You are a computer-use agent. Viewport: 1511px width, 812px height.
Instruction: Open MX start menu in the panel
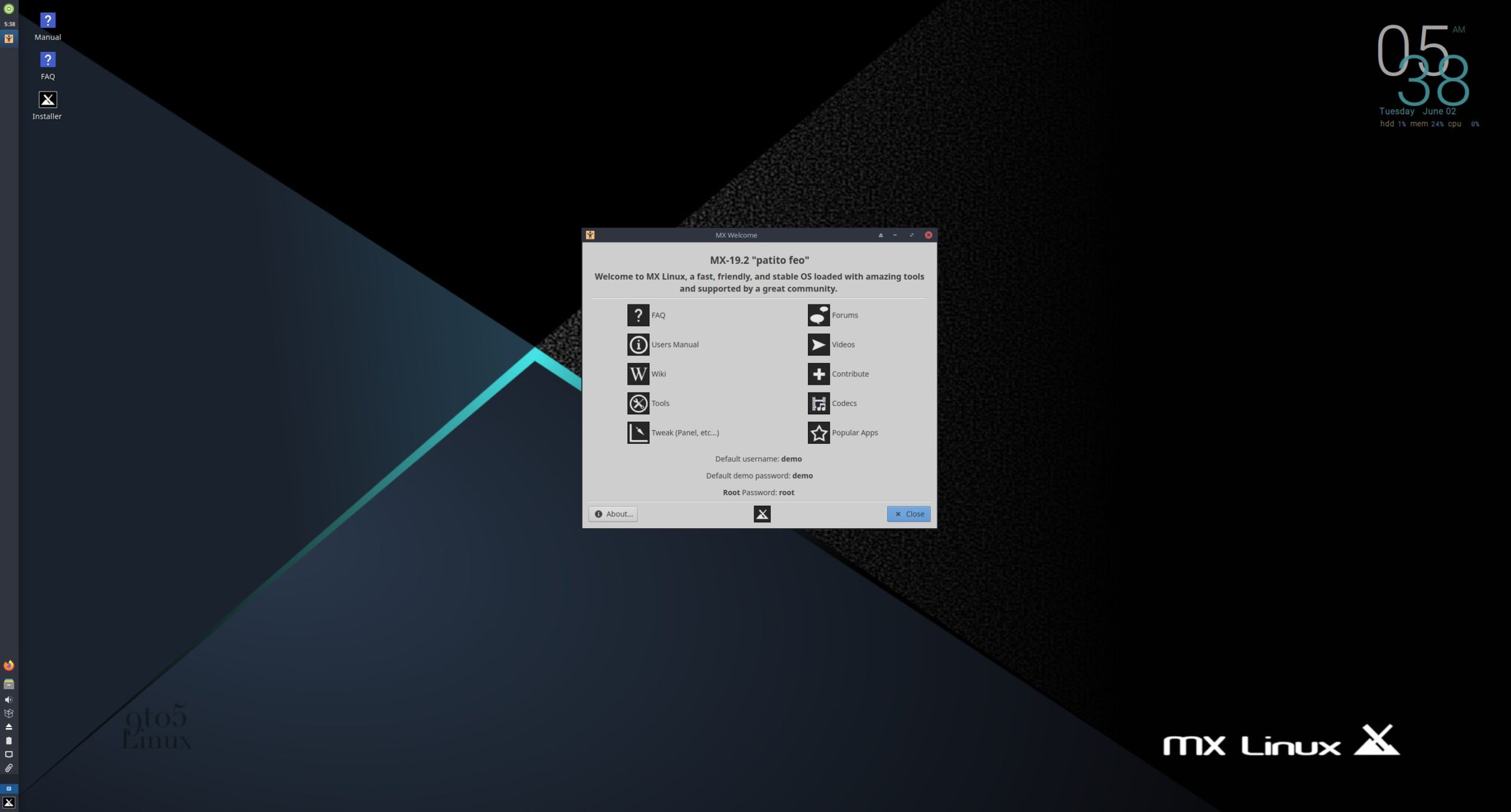coord(9,803)
